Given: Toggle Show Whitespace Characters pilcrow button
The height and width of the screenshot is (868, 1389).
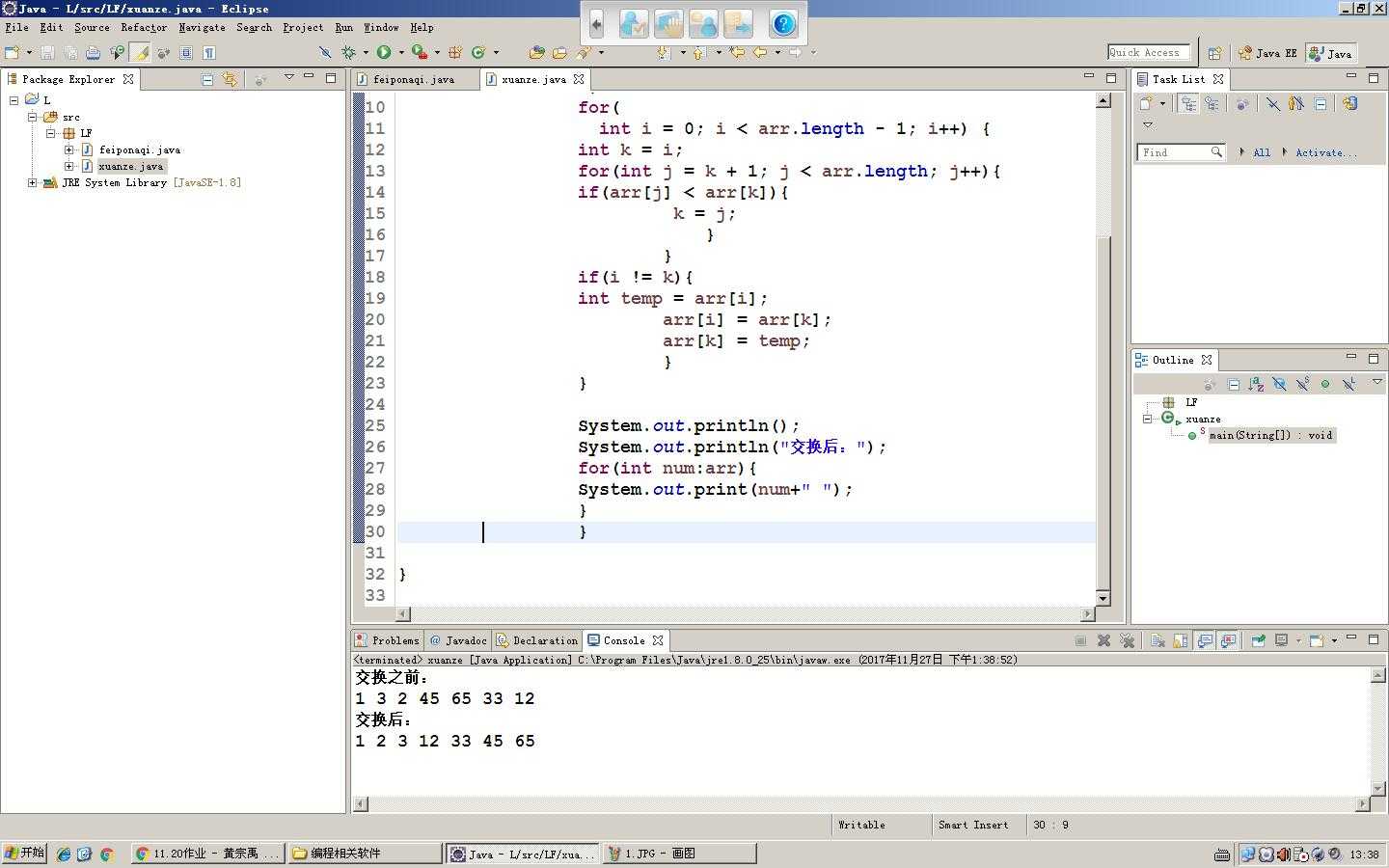Looking at the screenshot, I should (x=209, y=53).
